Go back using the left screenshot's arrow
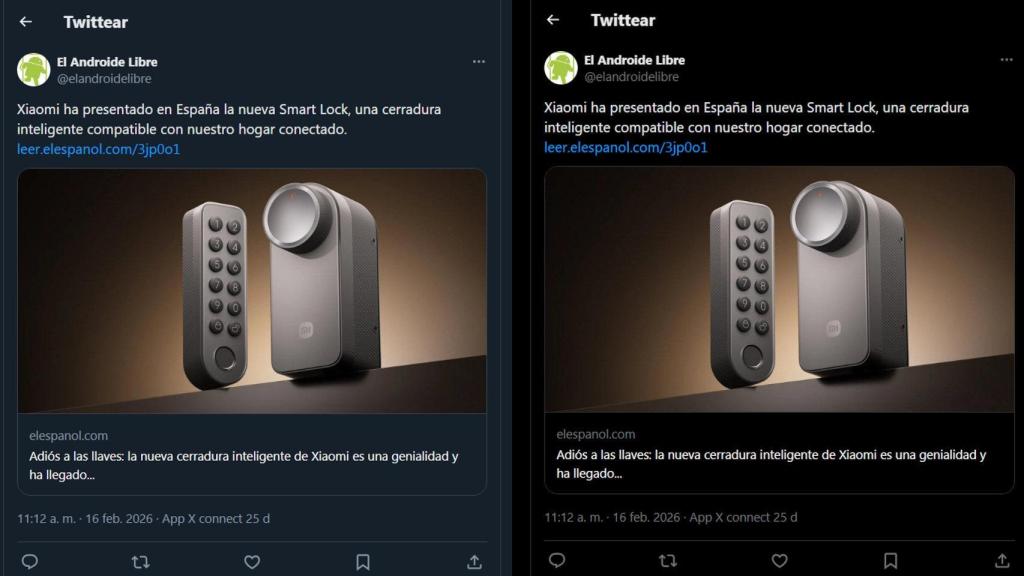 point(23,21)
